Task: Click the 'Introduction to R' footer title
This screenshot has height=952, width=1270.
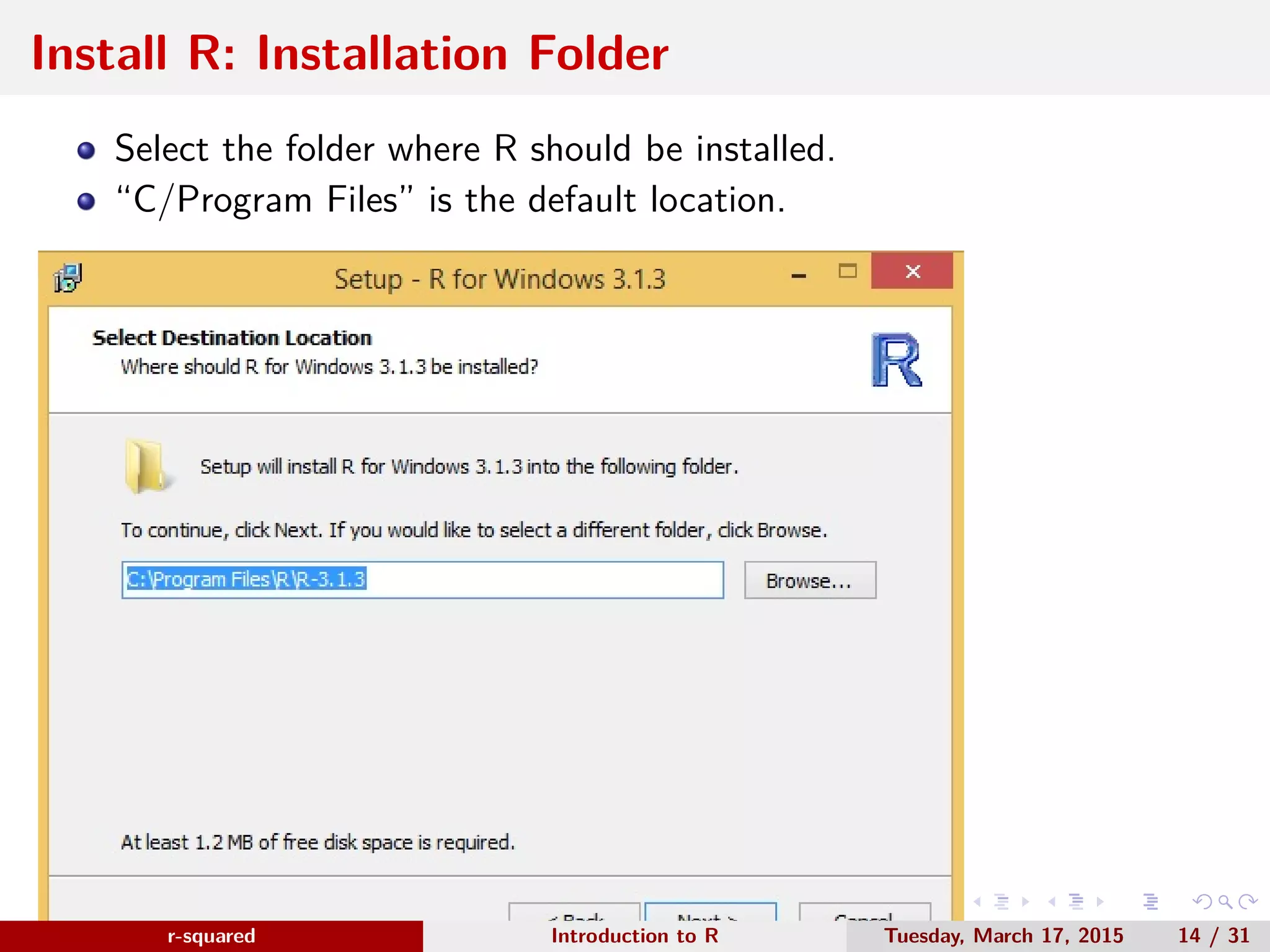Action: (635, 936)
